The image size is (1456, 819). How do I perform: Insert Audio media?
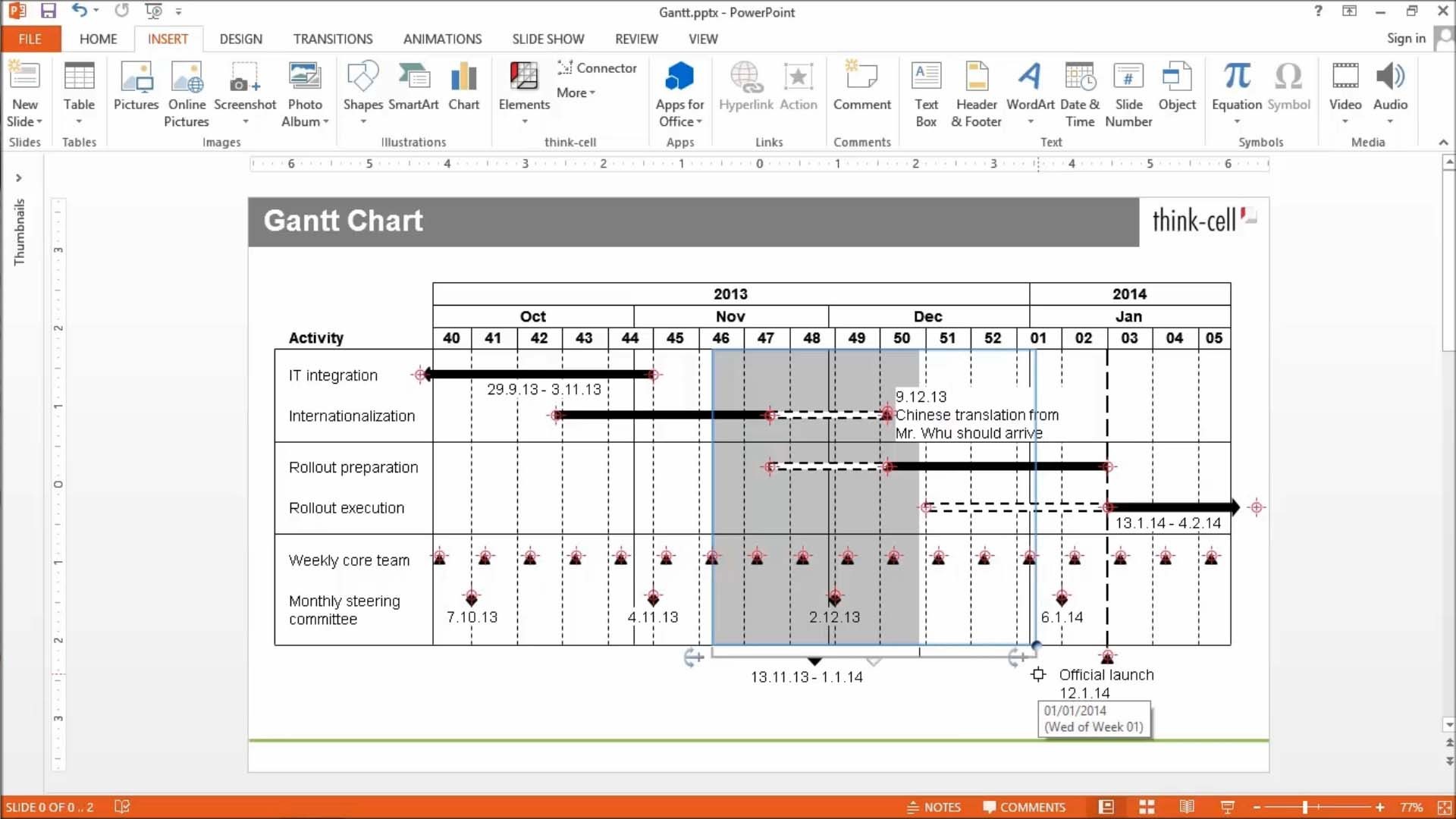point(1390,93)
